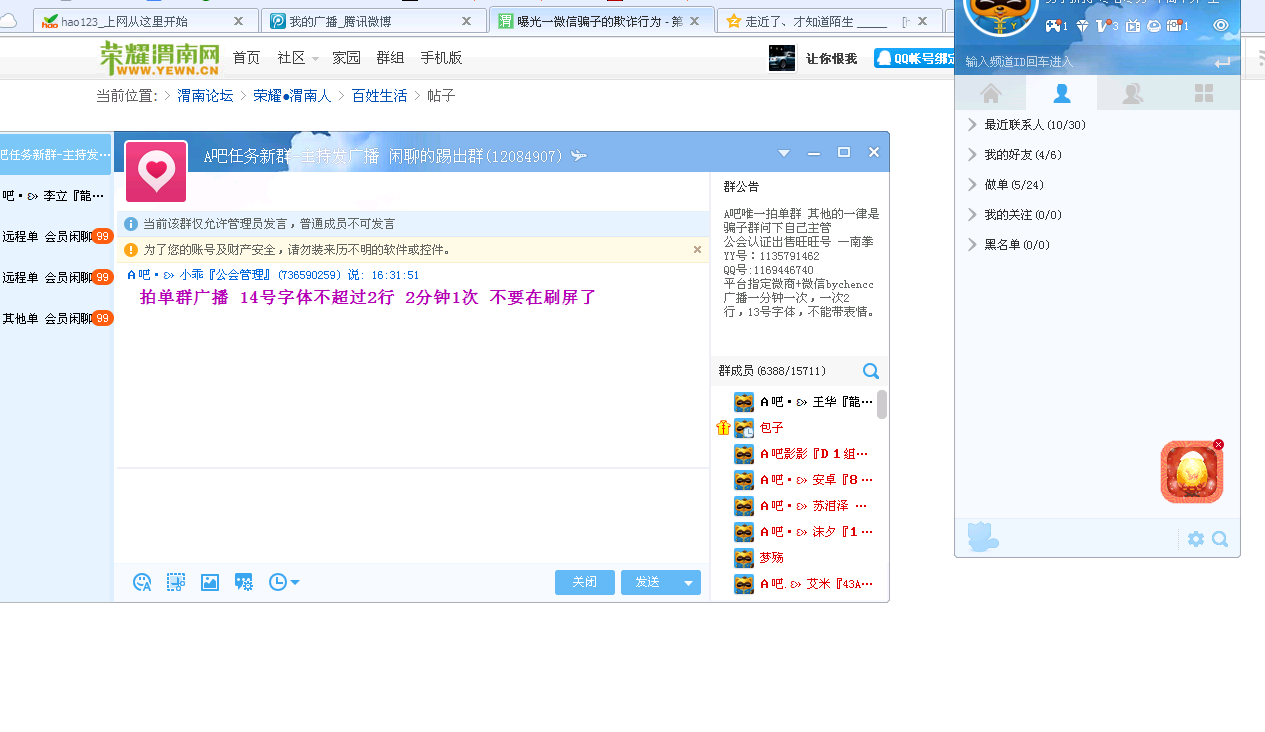Screen dimensions: 1265x732
Task: Open the send image tool
Action: 209,582
